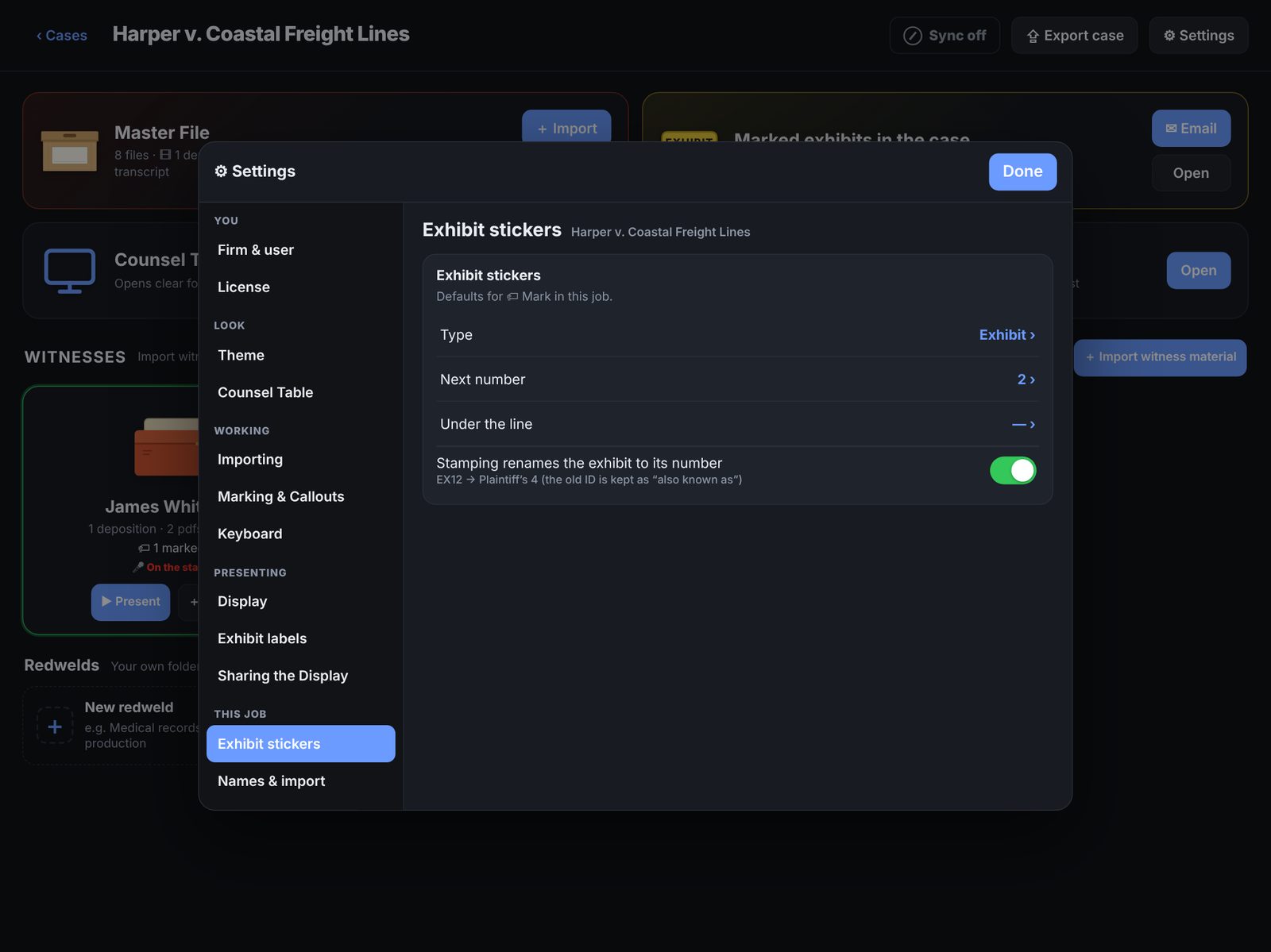Click the Counsel Table monitor icon
The width and height of the screenshot is (1271, 952).
click(70, 271)
